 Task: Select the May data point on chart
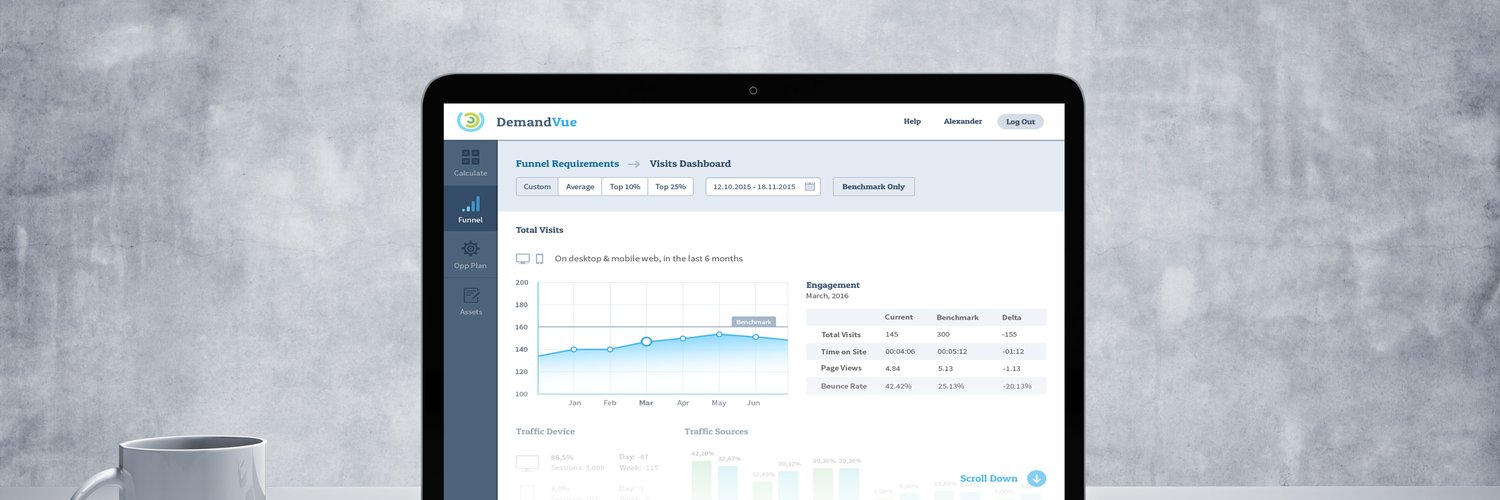(x=719, y=334)
